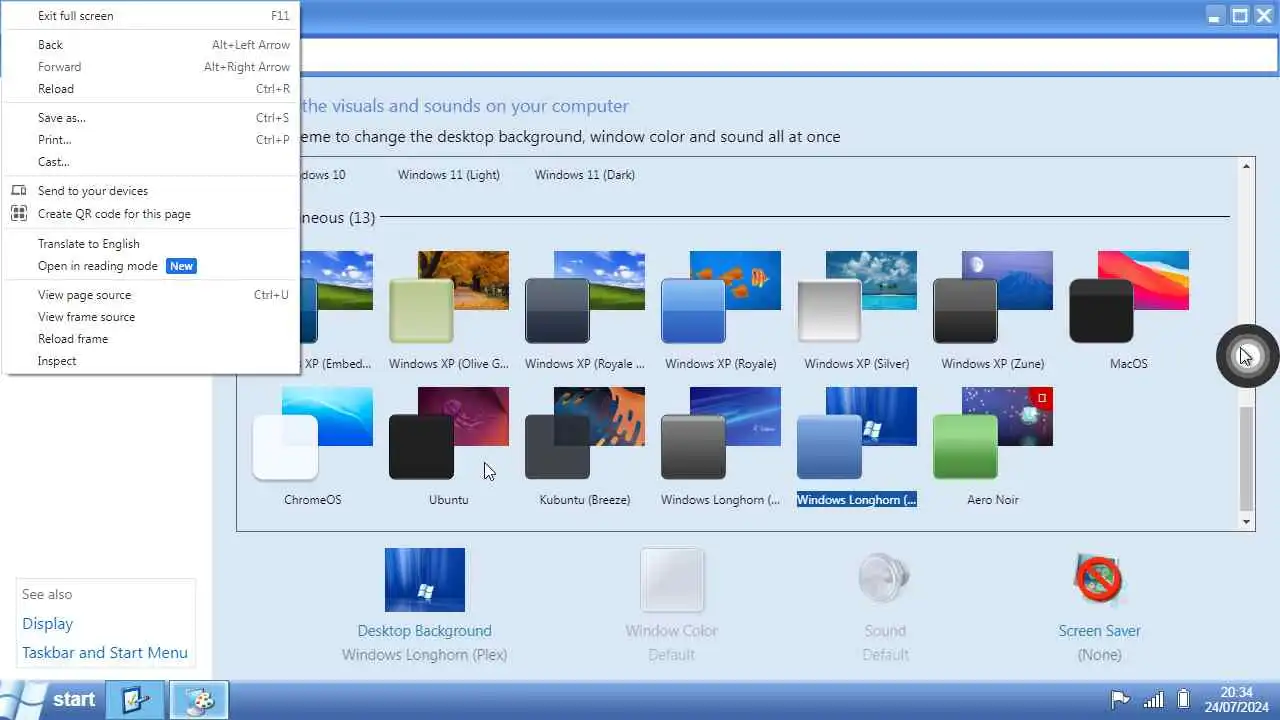Open the Window Color icon
The width and height of the screenshot is (1280, 720).
(672, 580)
